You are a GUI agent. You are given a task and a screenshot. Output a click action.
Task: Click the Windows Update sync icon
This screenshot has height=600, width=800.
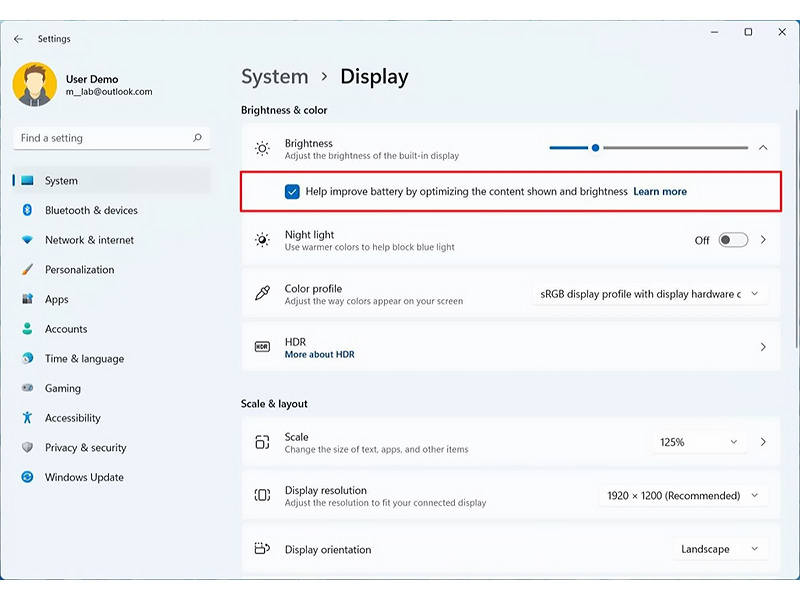click(28, 477)
